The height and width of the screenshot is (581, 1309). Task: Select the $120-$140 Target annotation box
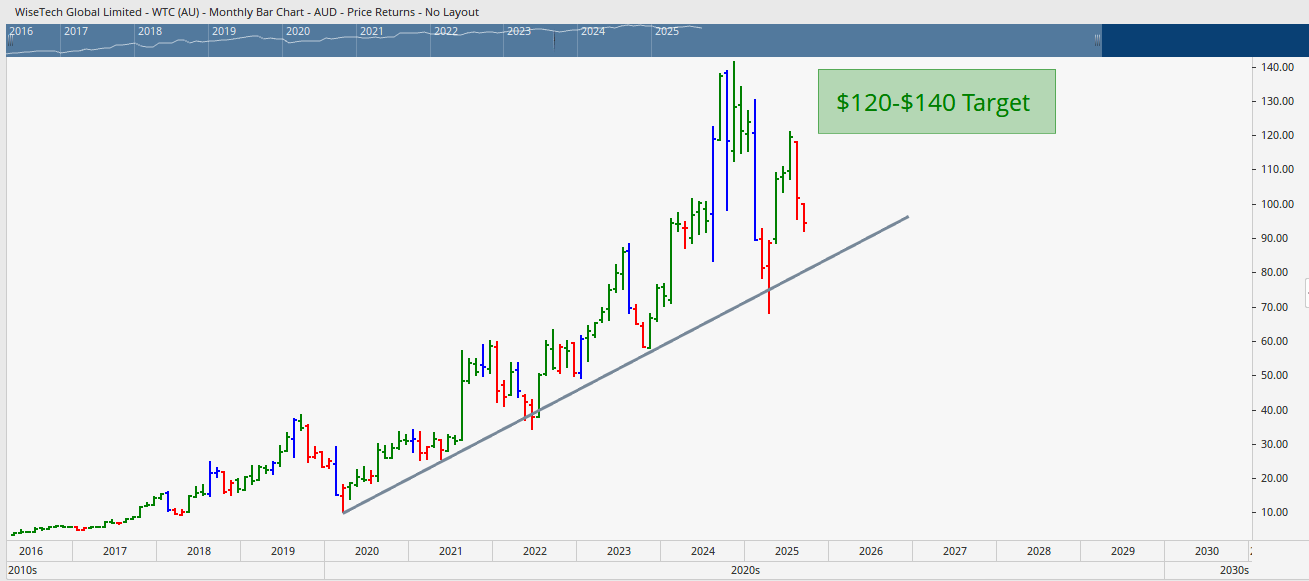(936, 101)
